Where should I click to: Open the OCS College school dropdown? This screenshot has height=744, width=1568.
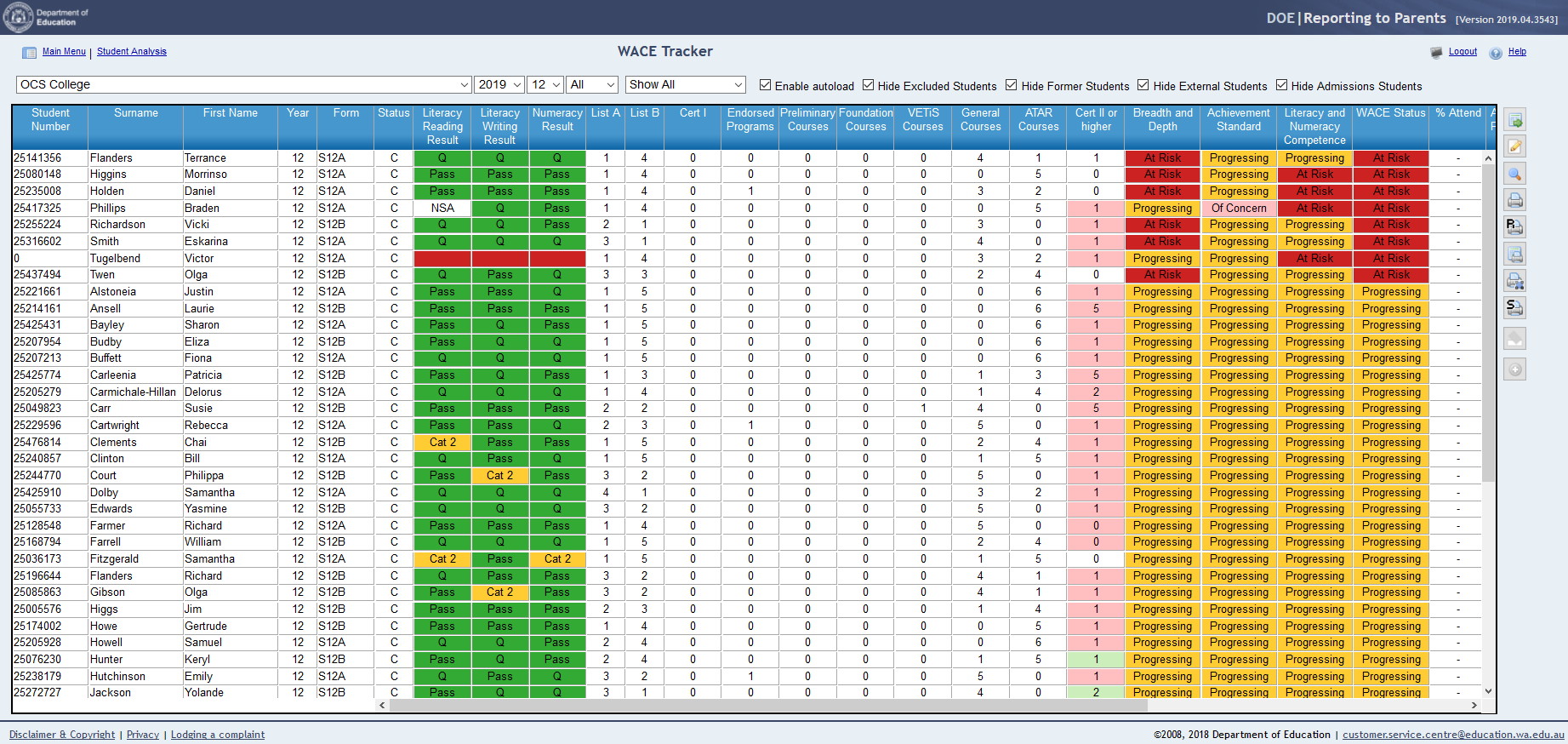[x=243, y=84]
